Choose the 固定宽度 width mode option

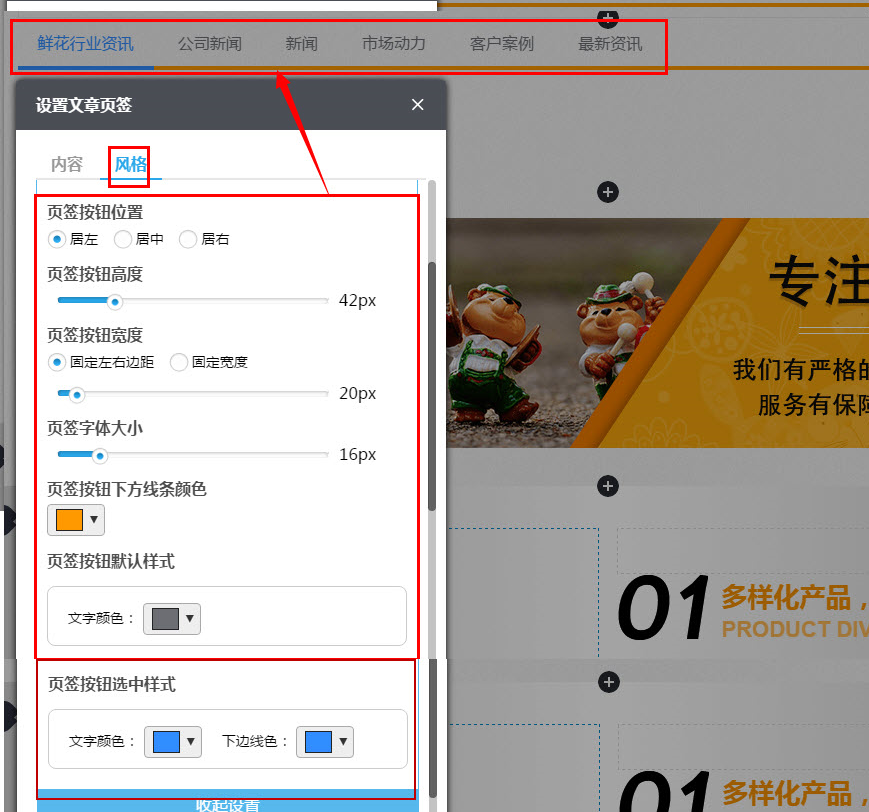click(179, 362)
